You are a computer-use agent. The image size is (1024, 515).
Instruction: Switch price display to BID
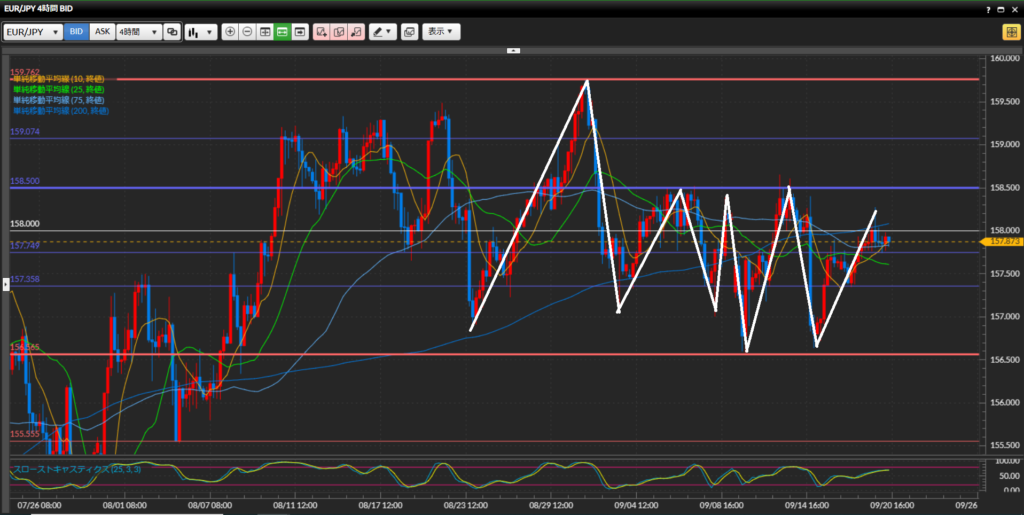77,32
